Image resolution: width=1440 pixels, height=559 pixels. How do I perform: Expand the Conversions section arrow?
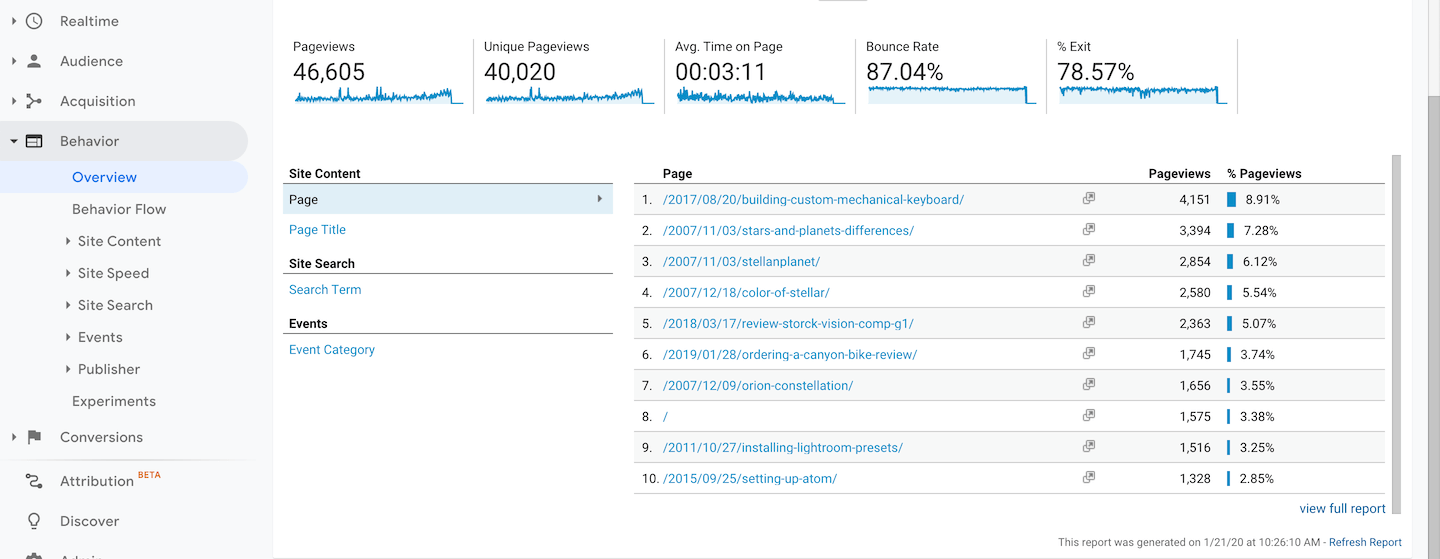(14, 437)
